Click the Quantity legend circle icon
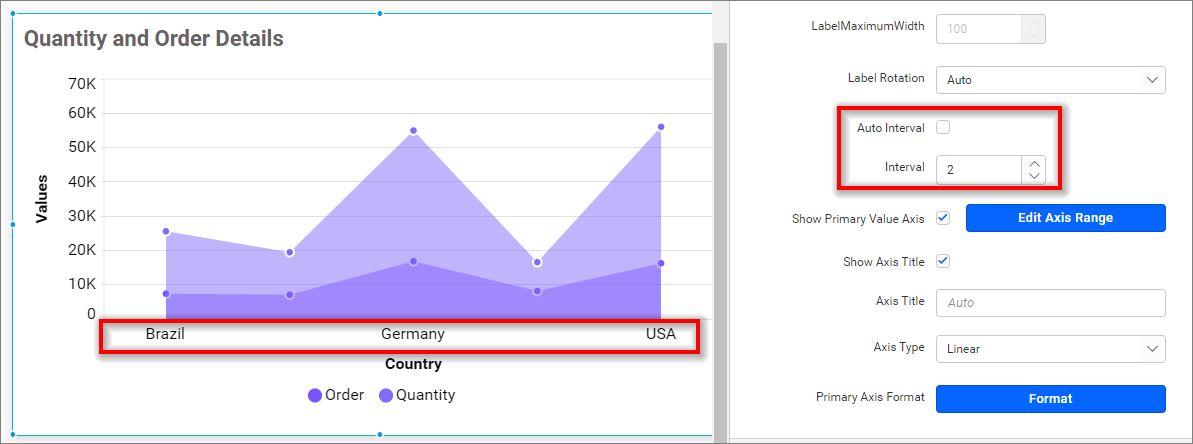This screenshot has height=444, width=1193. (386, 395)
